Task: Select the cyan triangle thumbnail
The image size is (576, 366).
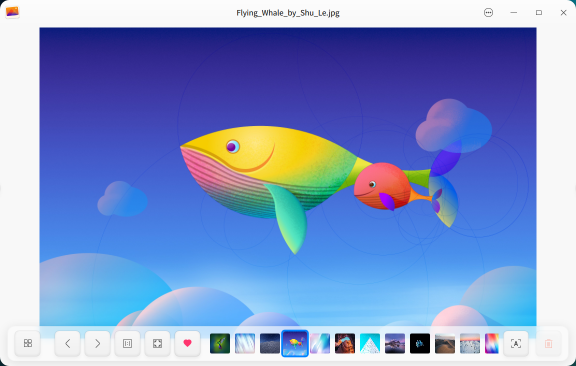Action: tap(370, 343)
